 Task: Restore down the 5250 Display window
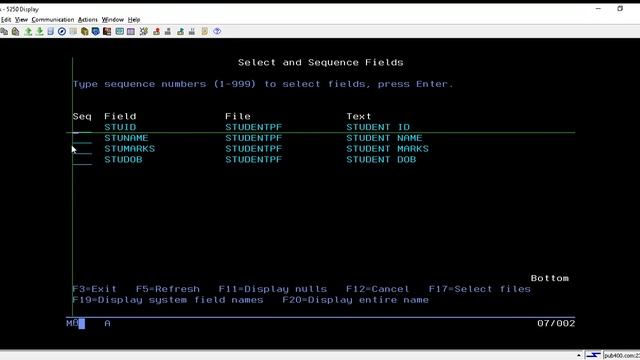620,9
